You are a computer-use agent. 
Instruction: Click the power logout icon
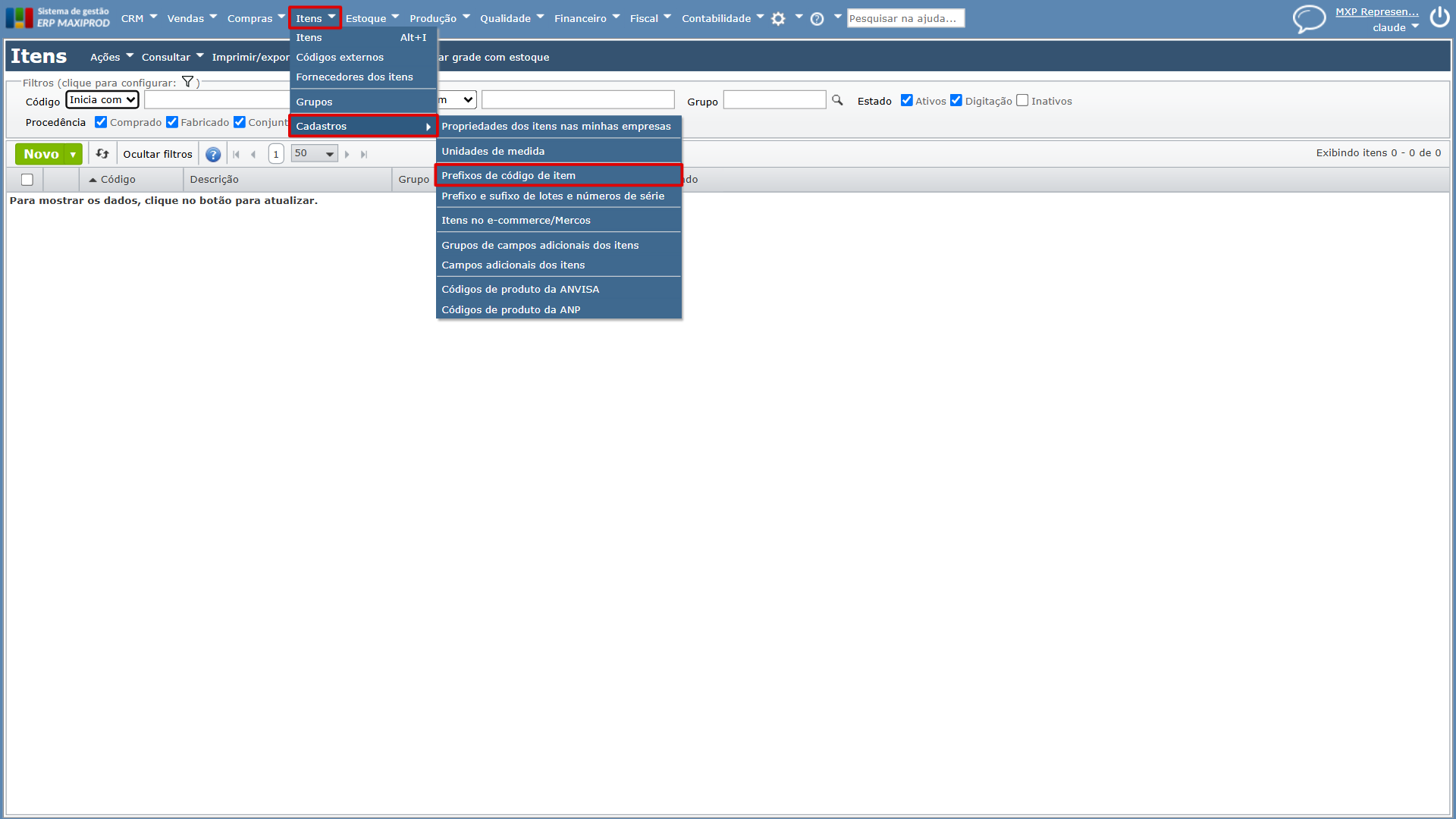(1439, 17)
